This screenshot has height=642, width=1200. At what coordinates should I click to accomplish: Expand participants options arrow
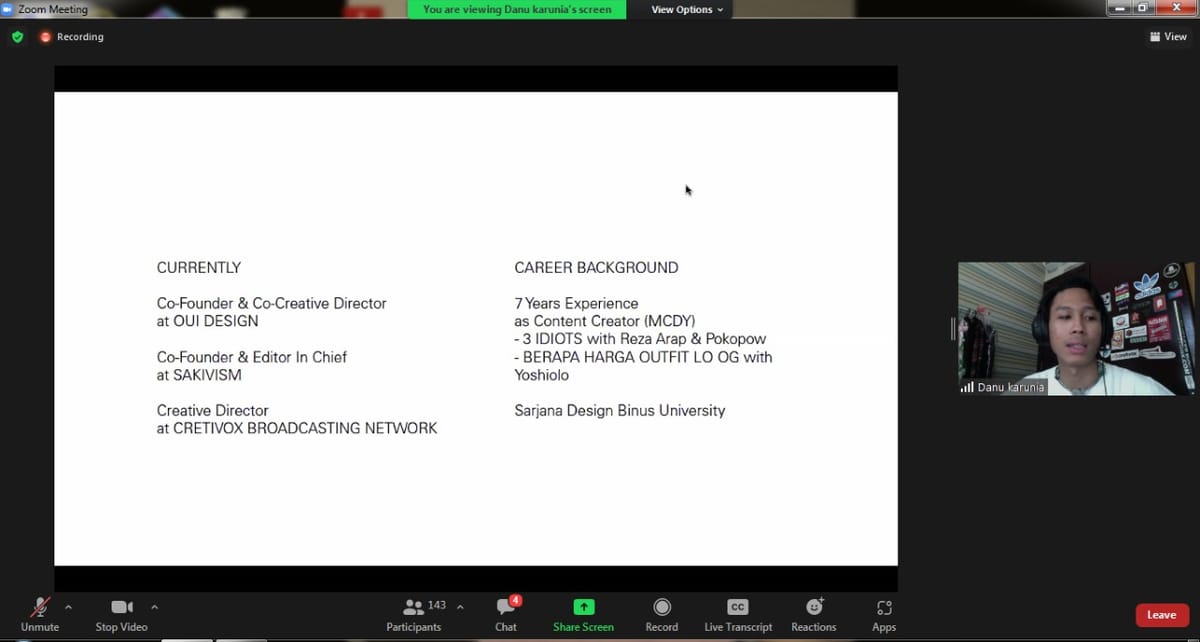tap(460, 606)
